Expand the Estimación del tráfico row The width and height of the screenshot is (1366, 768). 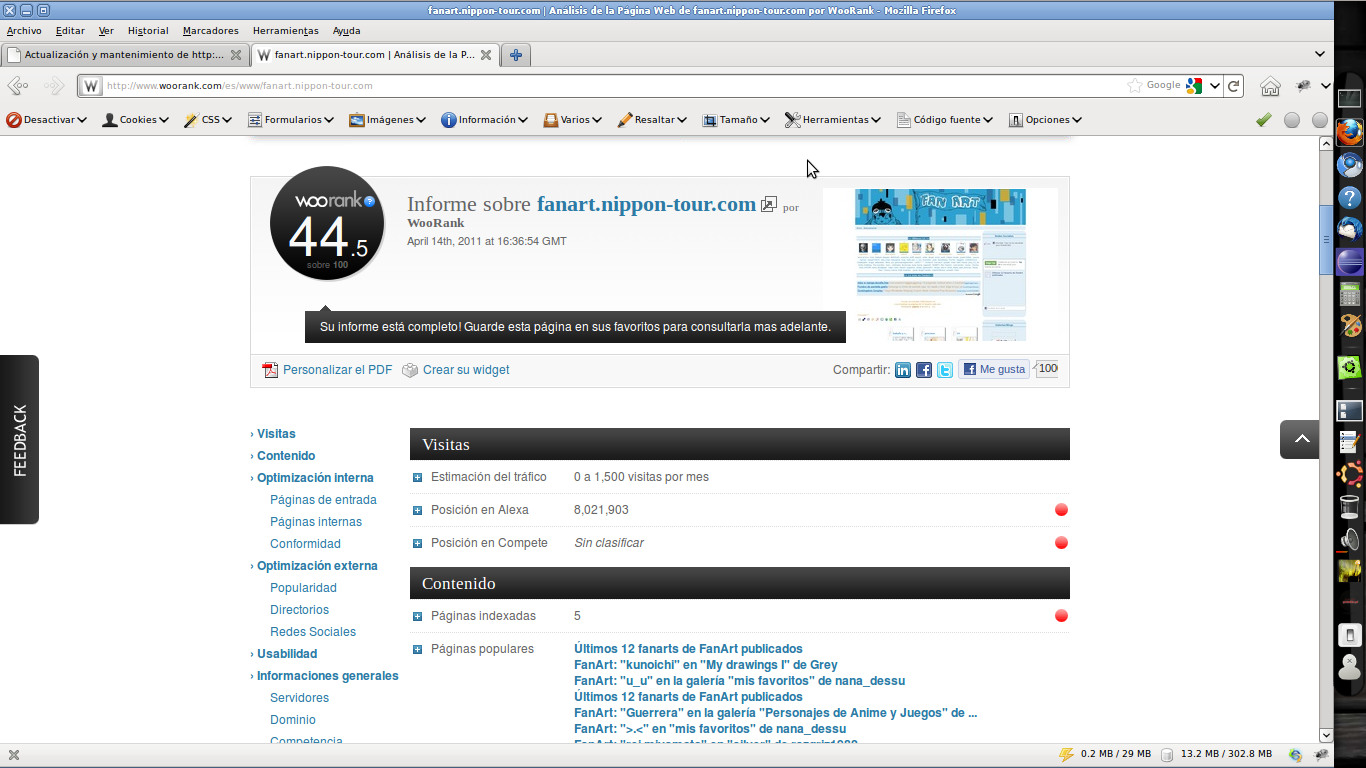click(x=418, y=478)
